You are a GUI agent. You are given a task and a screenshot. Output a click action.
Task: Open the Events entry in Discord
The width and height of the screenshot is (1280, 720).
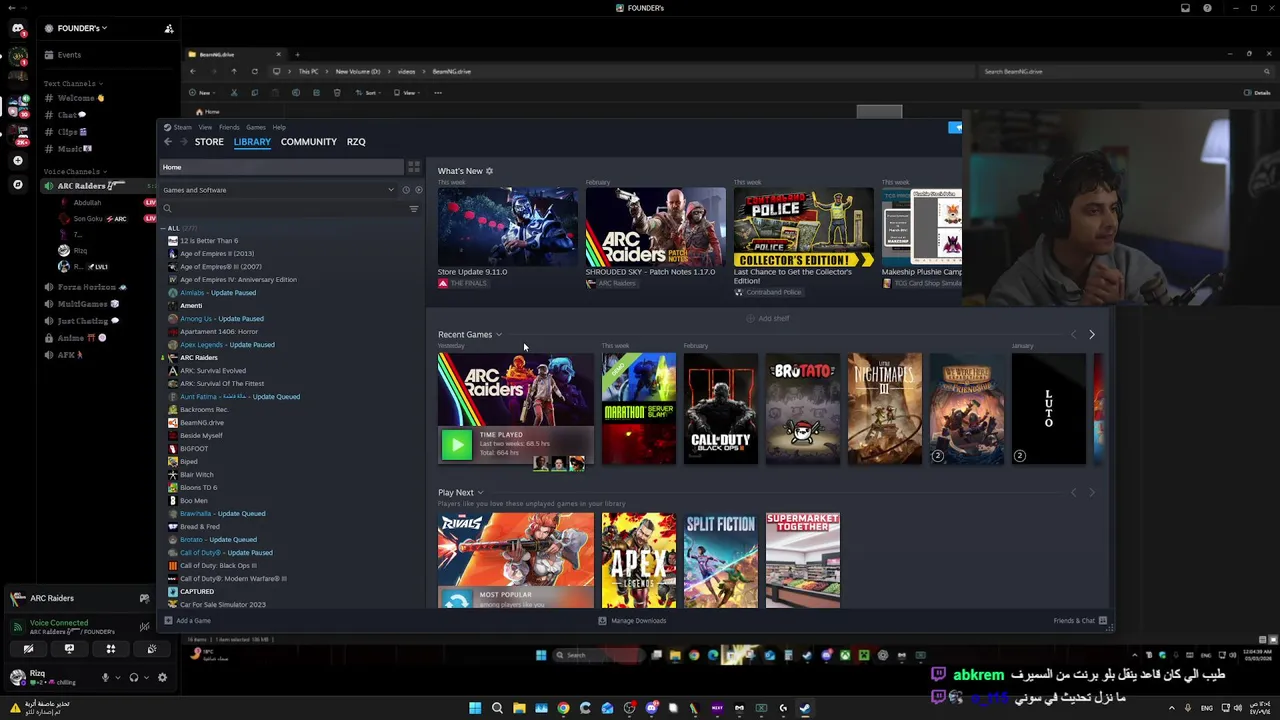pos(69,55)
